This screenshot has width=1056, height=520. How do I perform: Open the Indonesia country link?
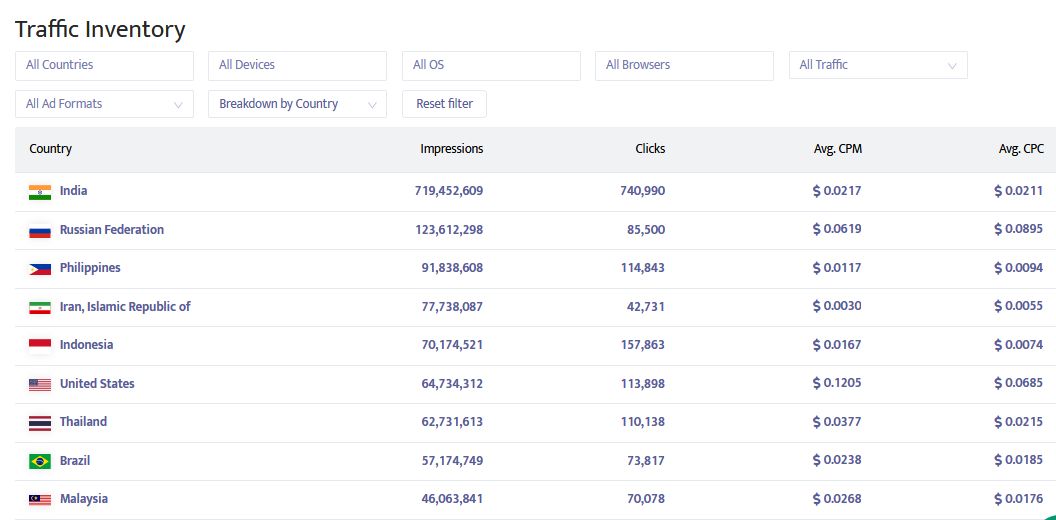[86, 345]
